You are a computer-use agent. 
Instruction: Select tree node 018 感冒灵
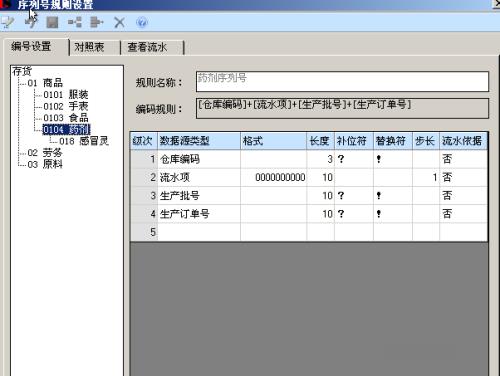coord(84,141)
